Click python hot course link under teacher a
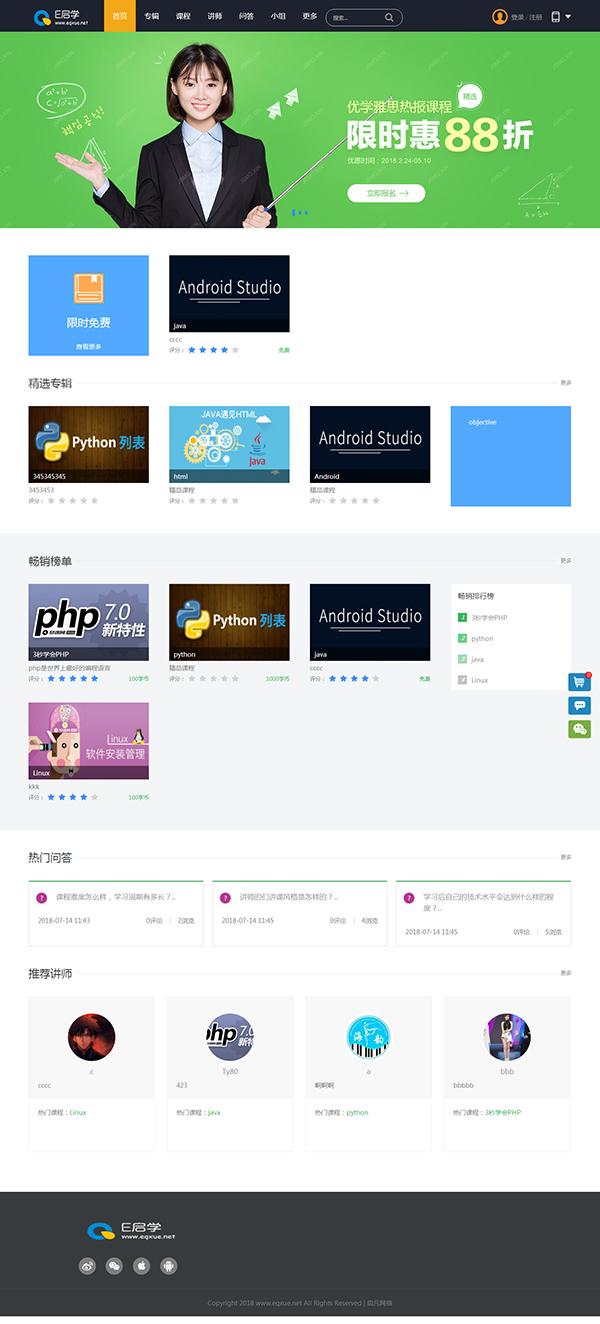The width and height of the screenshot is (600, 1324). (x=357, y=1112)
